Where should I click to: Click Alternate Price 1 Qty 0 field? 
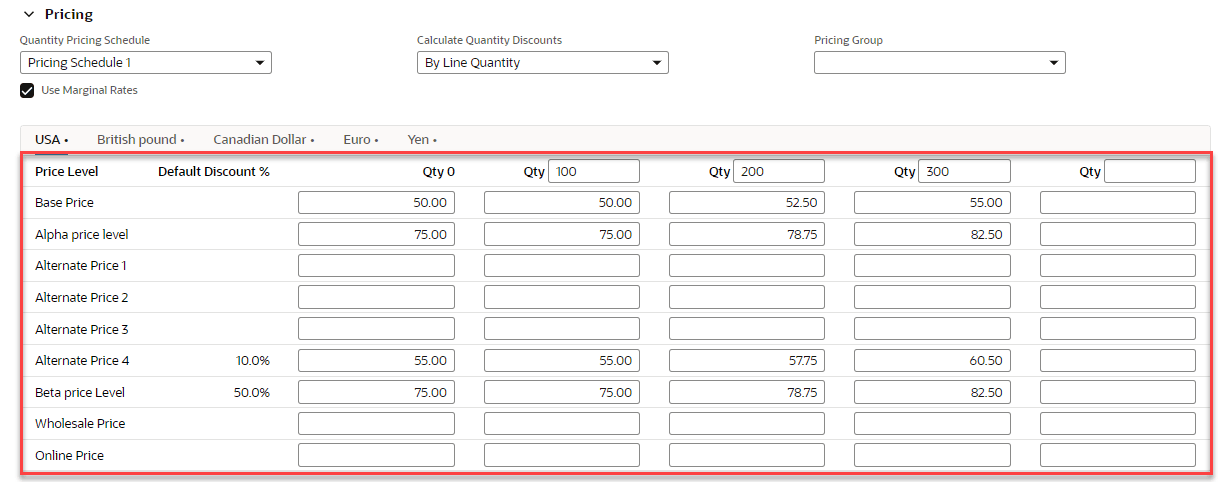(376, 266)
